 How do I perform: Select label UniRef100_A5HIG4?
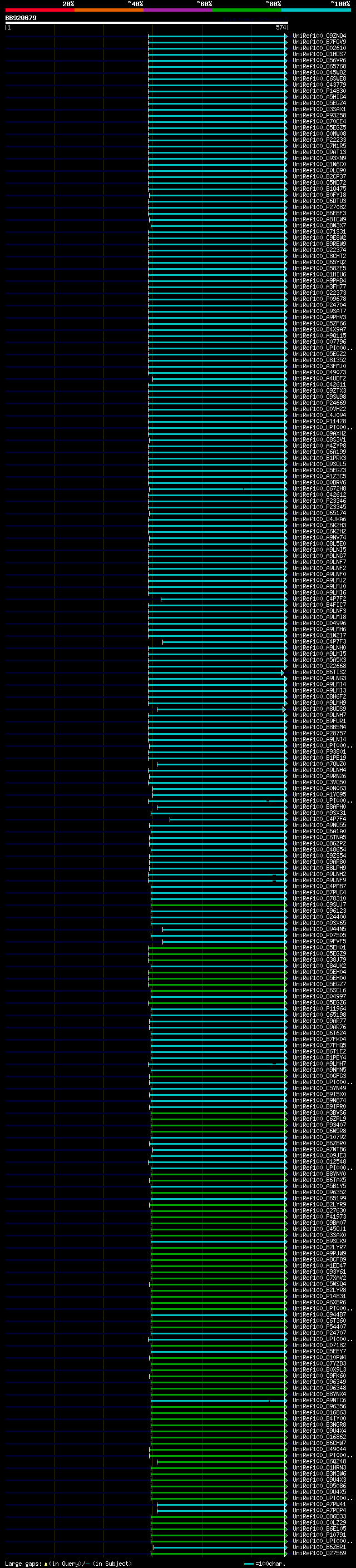point(319,97)
